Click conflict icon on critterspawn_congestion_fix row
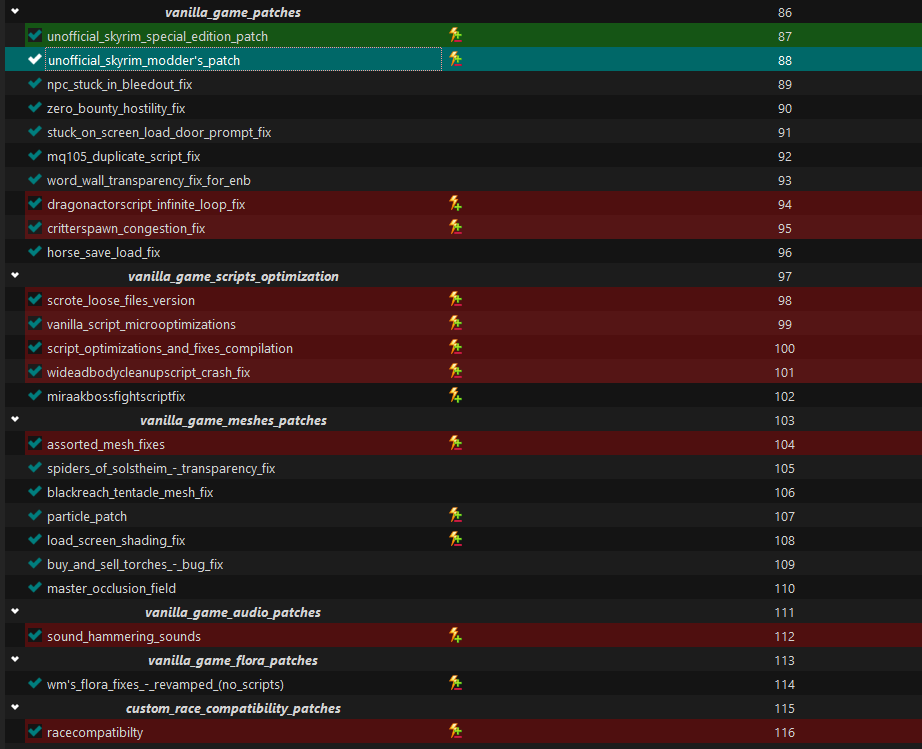 point(455,228)
